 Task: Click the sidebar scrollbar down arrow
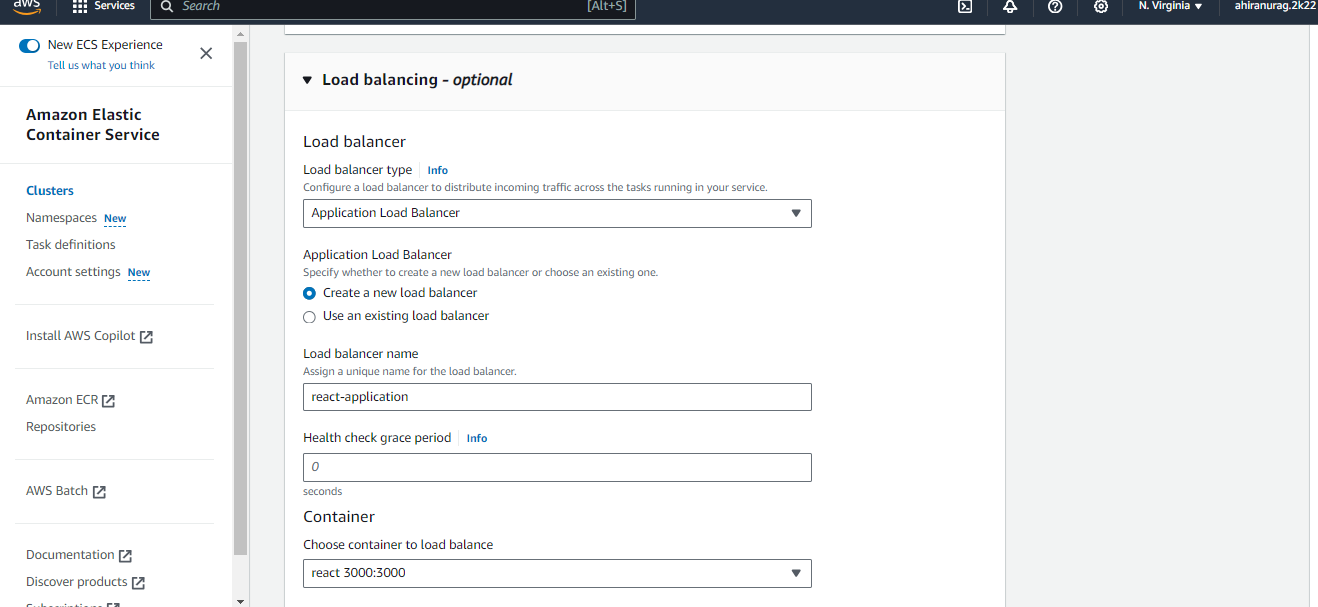[240, 601]
